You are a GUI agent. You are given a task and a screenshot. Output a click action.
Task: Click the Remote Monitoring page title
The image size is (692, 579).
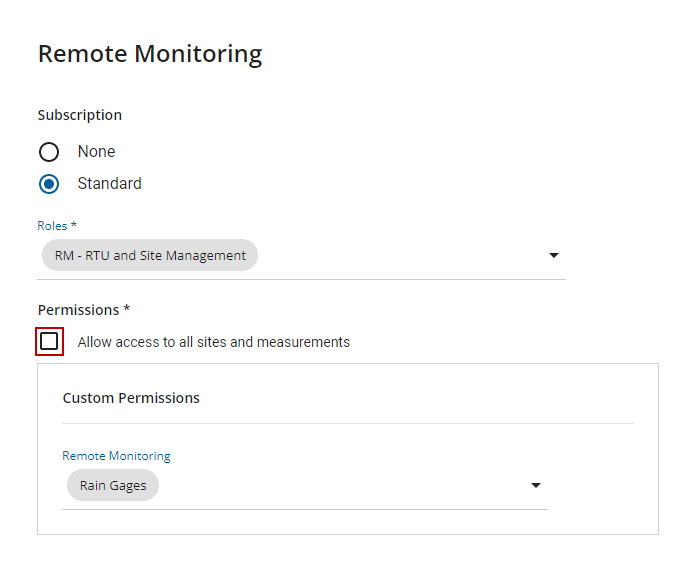tap(150, 54)
